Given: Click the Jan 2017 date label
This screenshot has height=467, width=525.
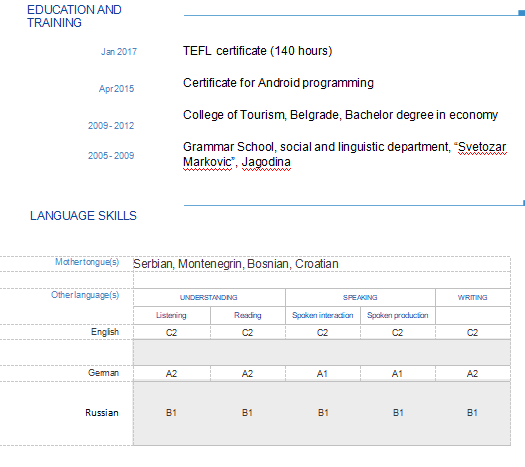Looking at the screenshot, I should pyautogui.click(x=119, y=52).
